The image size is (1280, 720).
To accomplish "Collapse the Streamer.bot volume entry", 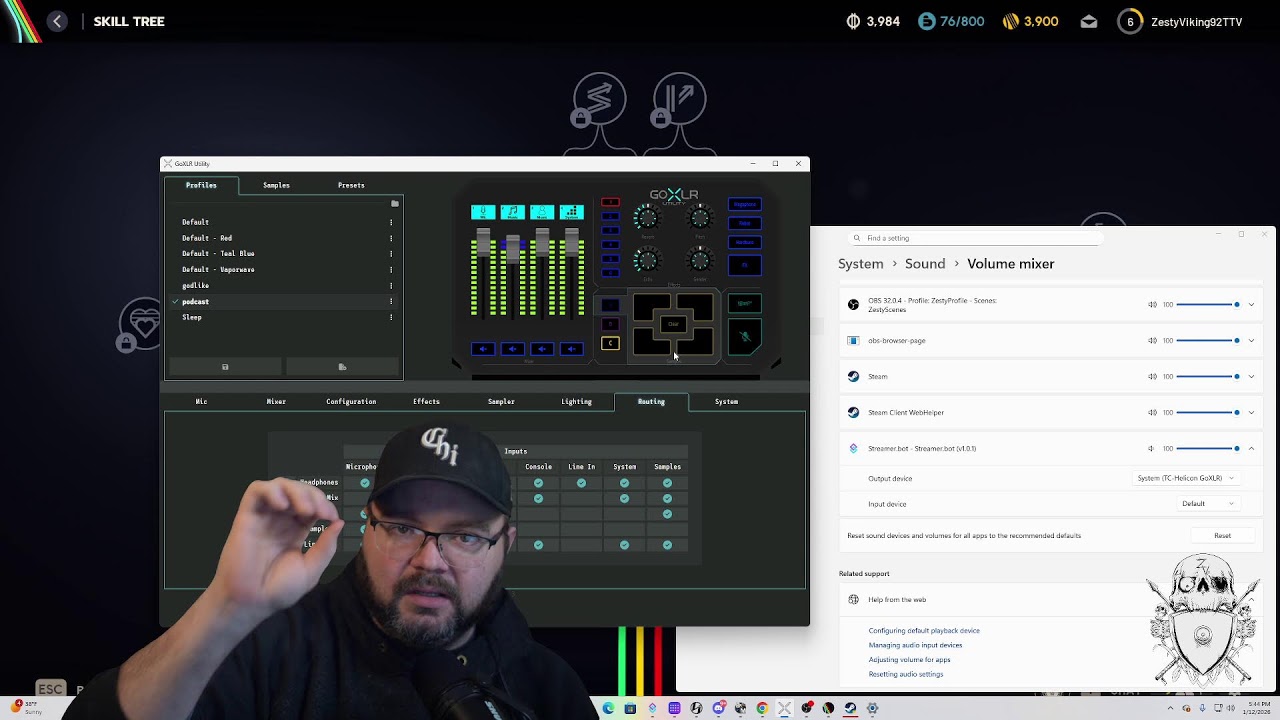I will coord(1251,448).
